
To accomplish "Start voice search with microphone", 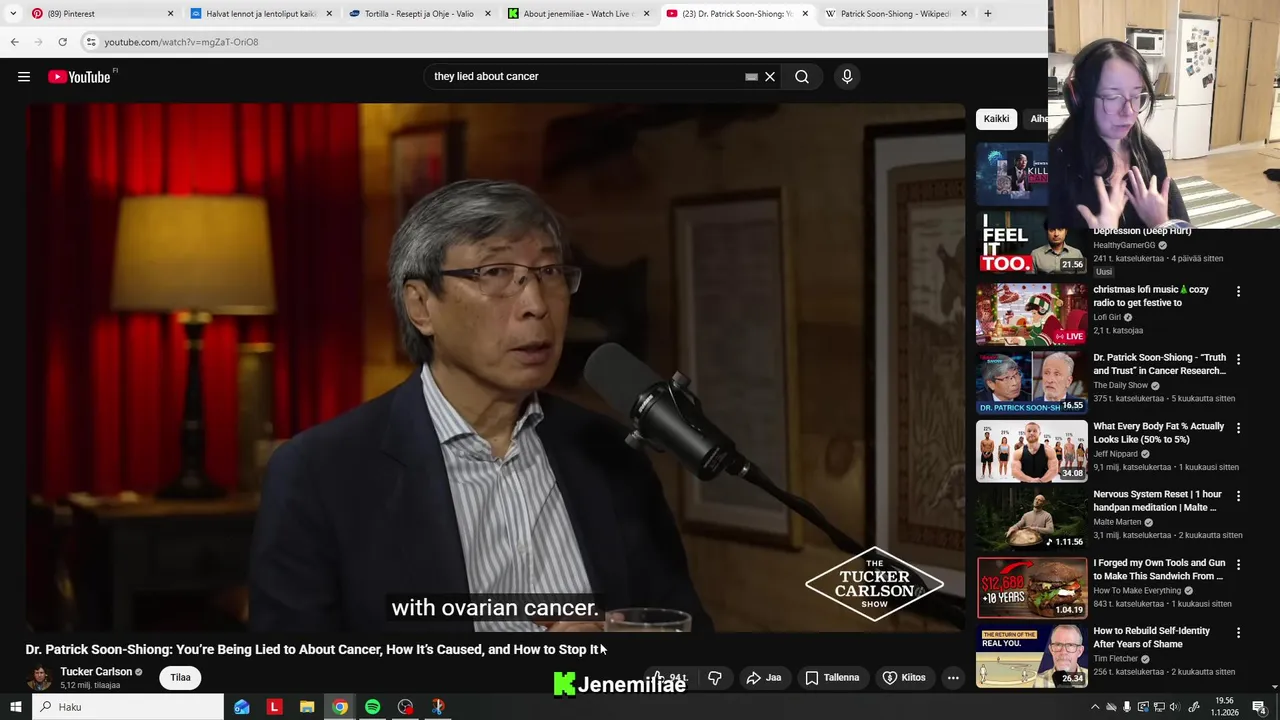I will point(847,77).
